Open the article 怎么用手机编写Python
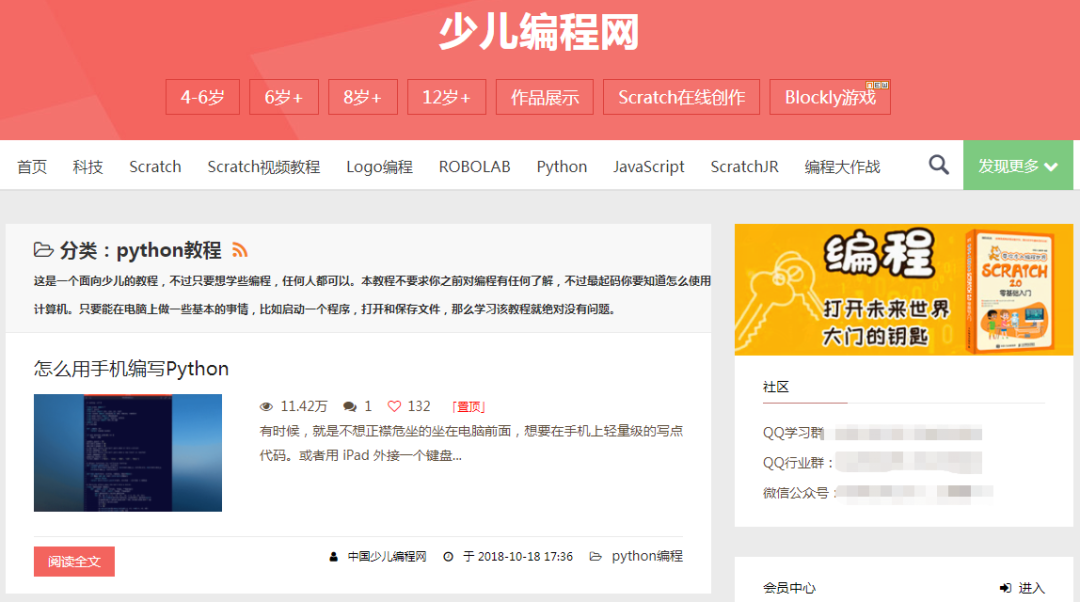This screenshot has width=1080, height=602. pyautogui.click(x=131, y=369)
